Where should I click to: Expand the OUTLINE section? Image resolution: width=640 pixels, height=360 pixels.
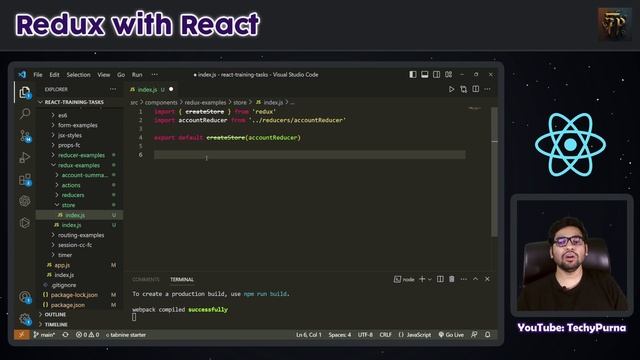pos(55,315)
